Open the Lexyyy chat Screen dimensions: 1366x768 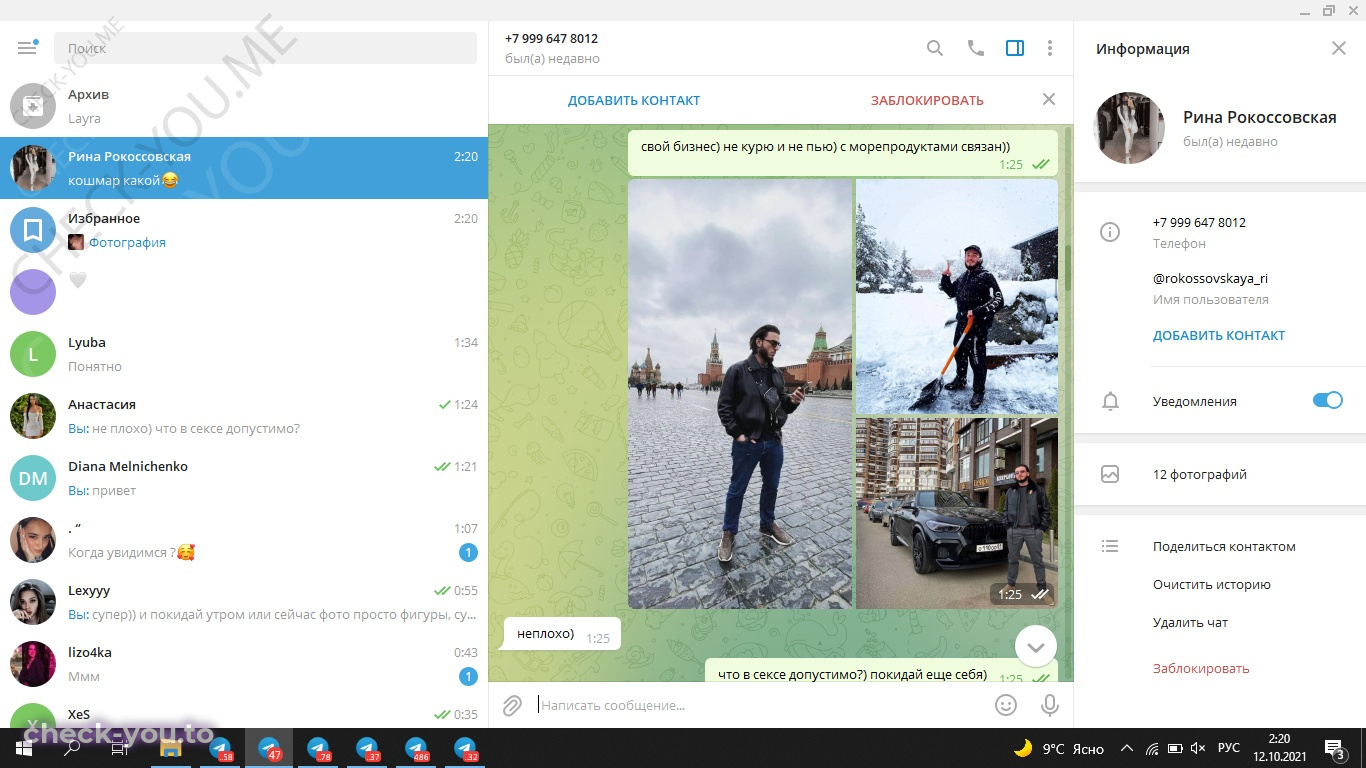(244, 602)
